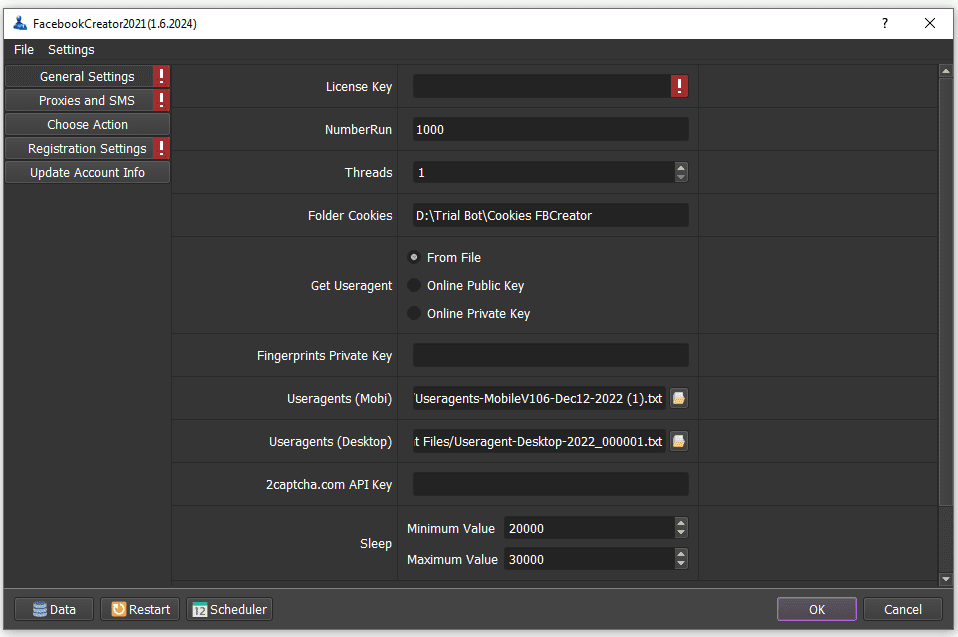Select Online Private Key radio button

[414, 313]
